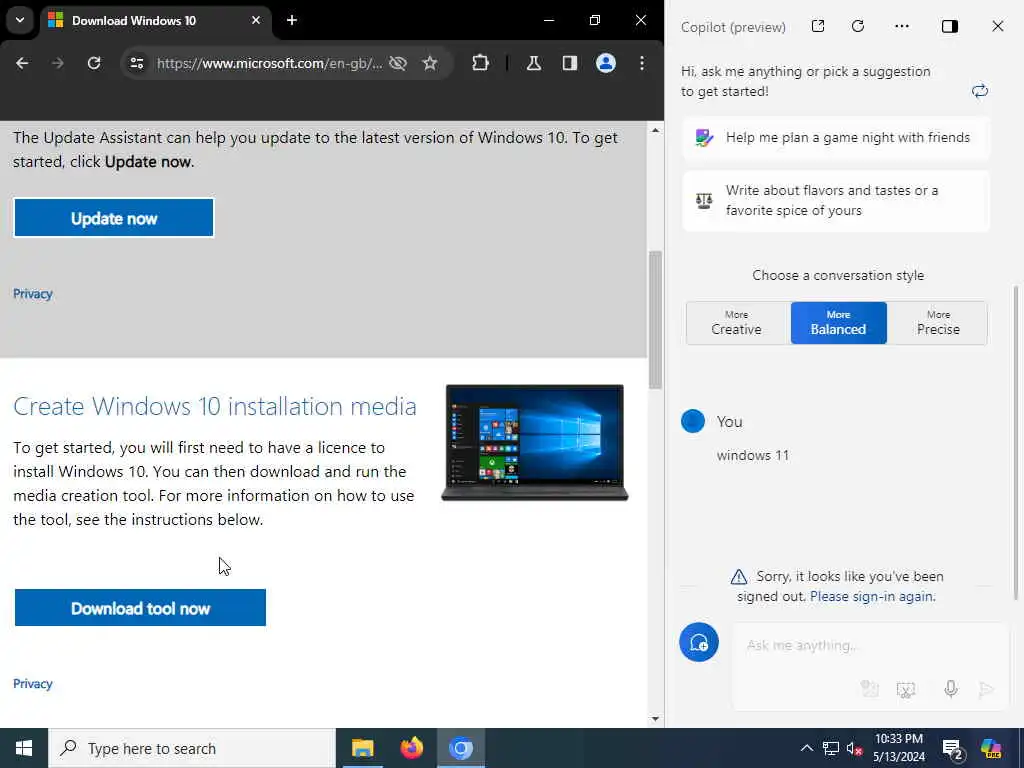Open the user profile avatar
Viewport: 1024px width, 768px height.
(606, 63)
